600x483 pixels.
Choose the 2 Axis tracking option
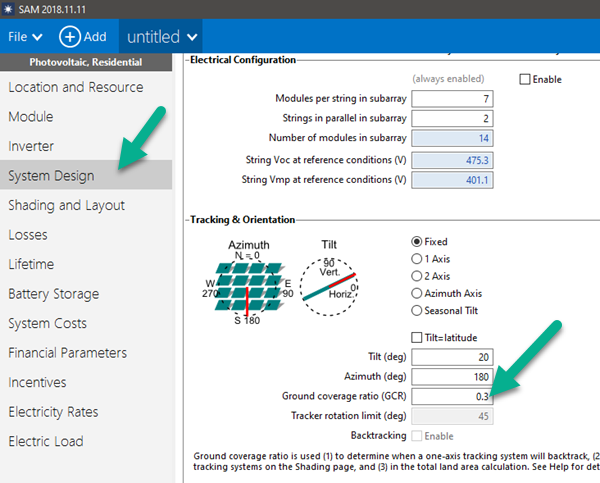(418, 275)
